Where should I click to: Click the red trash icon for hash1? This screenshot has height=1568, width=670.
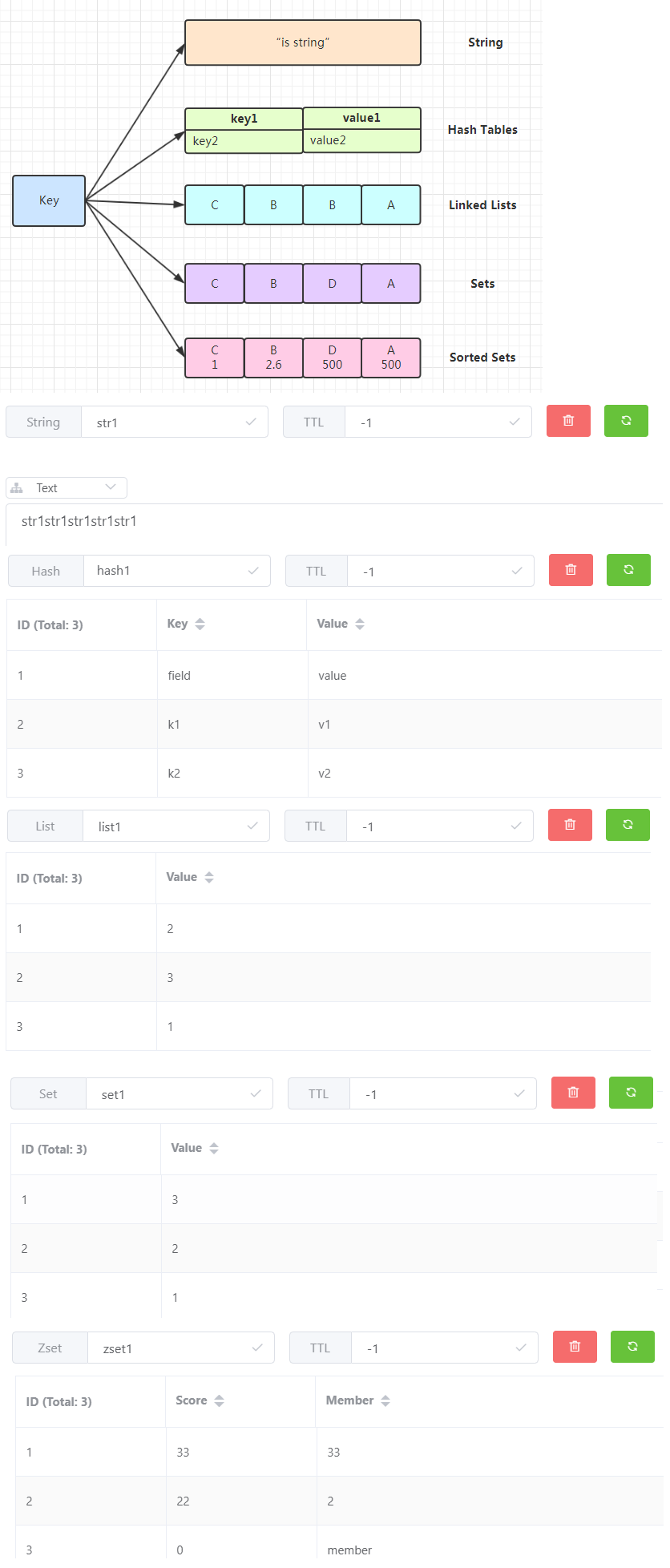pos(571,570)
